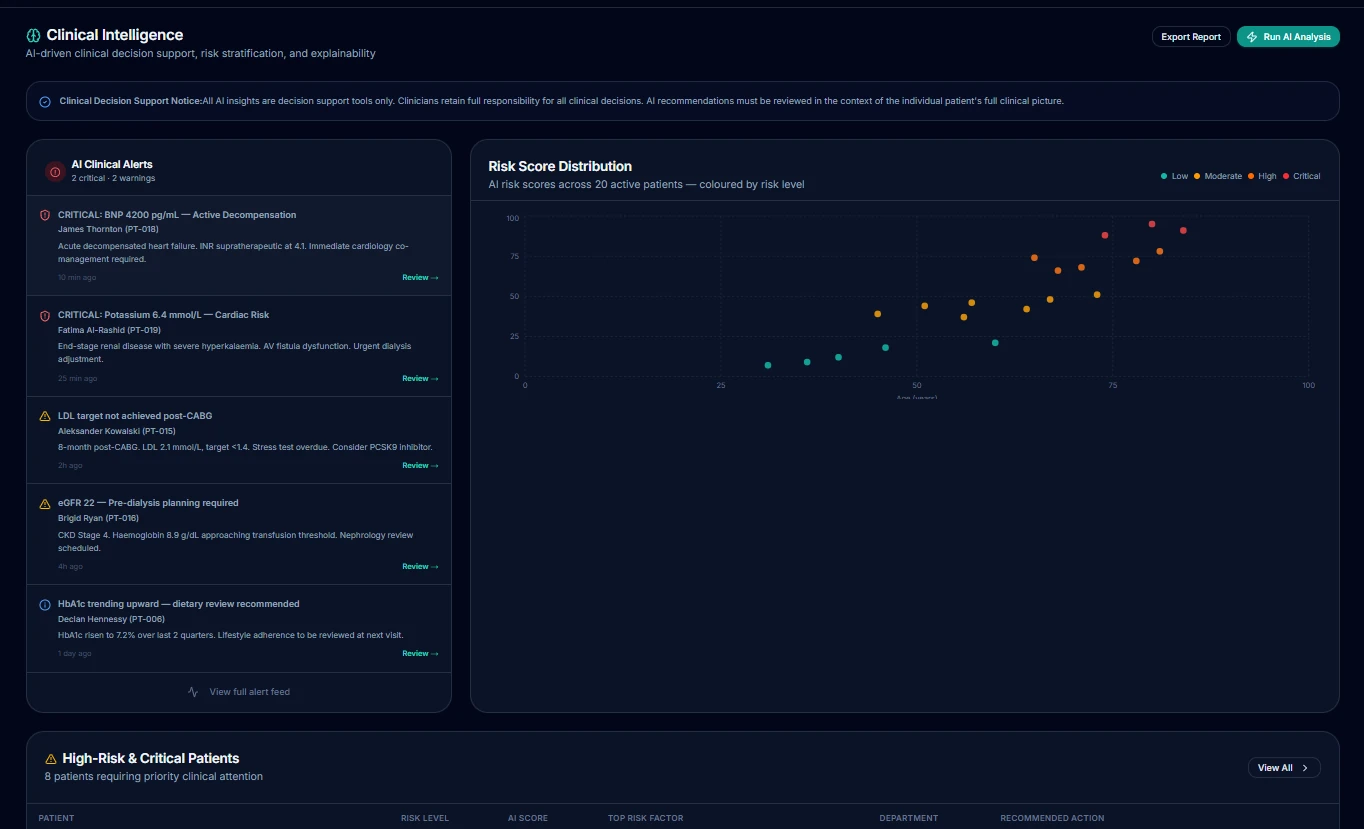
Task: Click the pulse icon beside View full alert feed
Action: [193, 692]
